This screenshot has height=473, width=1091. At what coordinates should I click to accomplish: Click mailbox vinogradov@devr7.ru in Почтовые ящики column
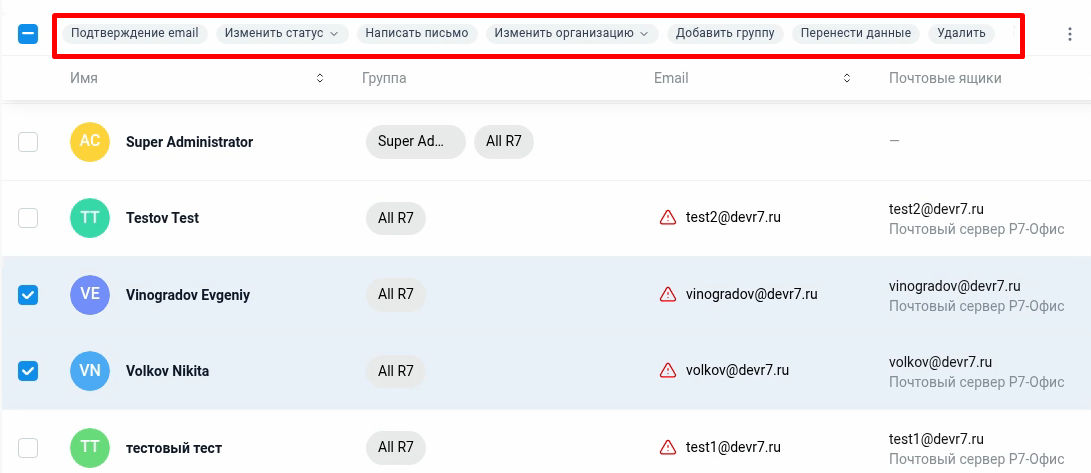955,285
